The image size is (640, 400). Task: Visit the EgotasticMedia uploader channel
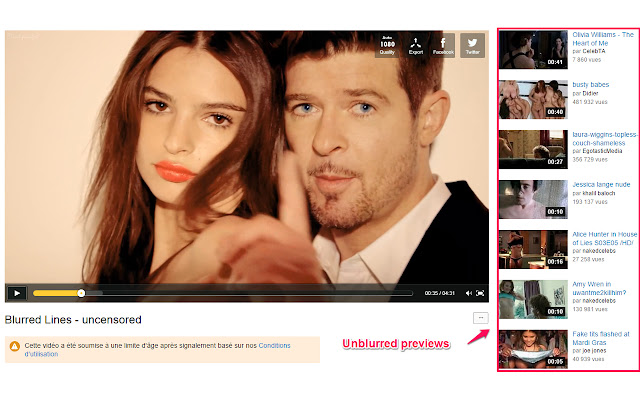pos(602,151)
